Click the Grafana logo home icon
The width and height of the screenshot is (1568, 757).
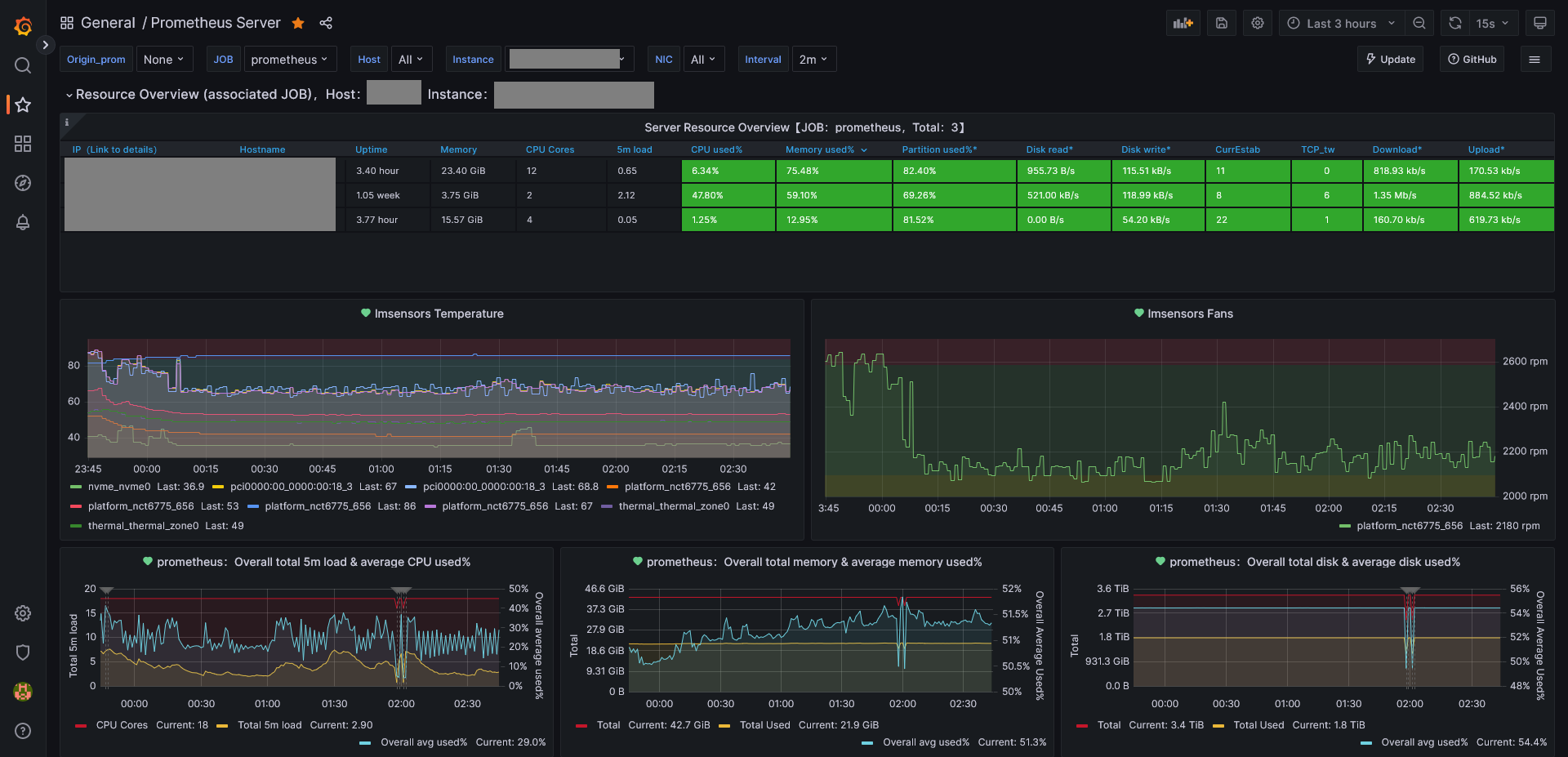(23, 26)
